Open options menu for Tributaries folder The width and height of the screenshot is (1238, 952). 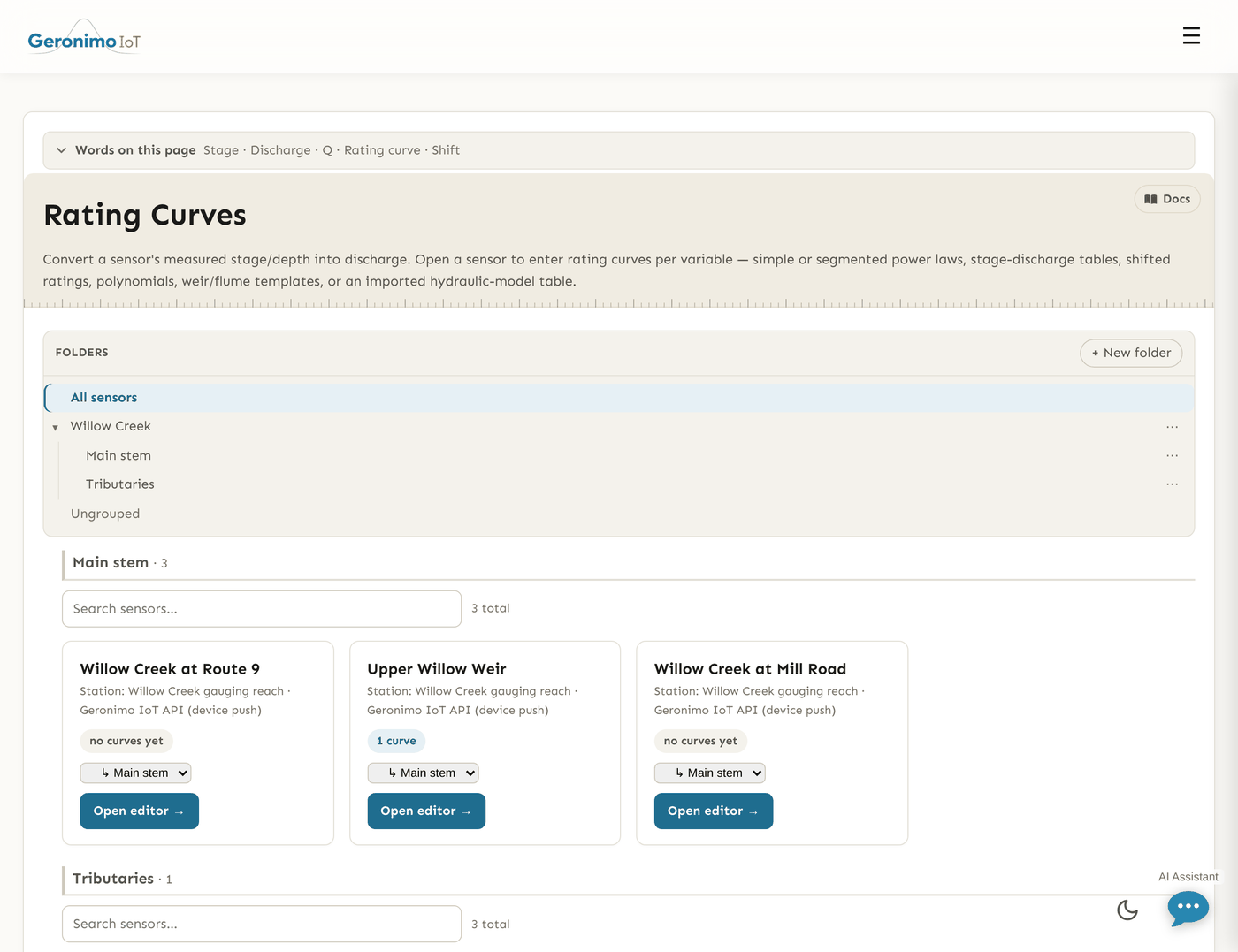pyautogui.click(x=1172, y=484)
